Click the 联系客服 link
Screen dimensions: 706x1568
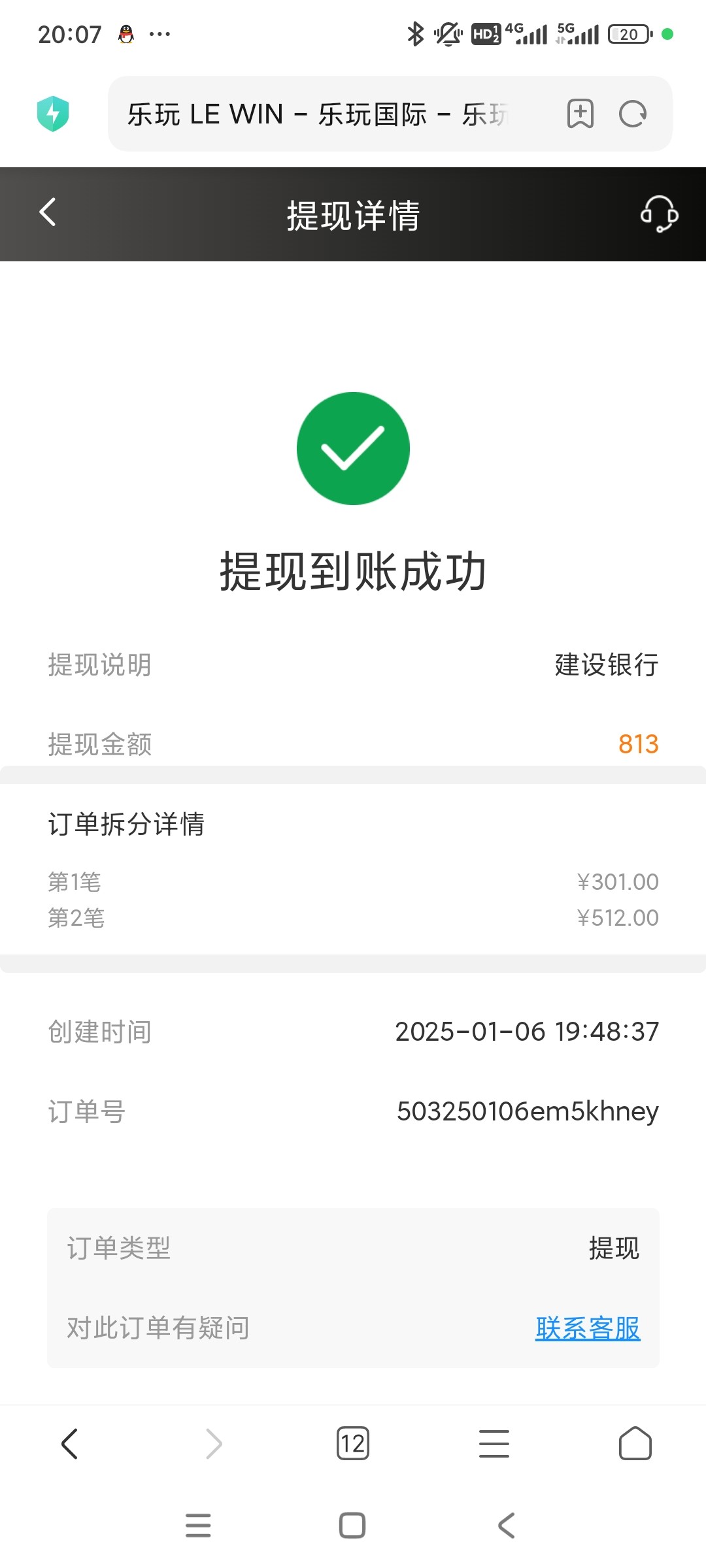pyautogui.click(x=587, y=1328)
